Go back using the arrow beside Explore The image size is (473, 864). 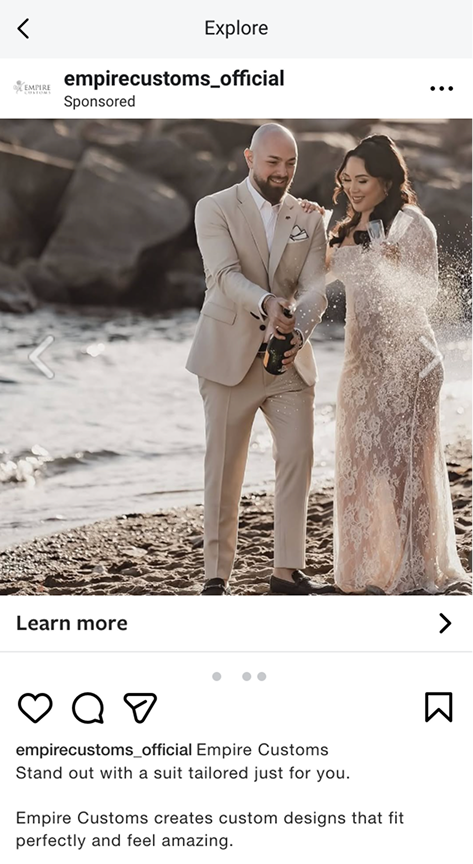23,28
